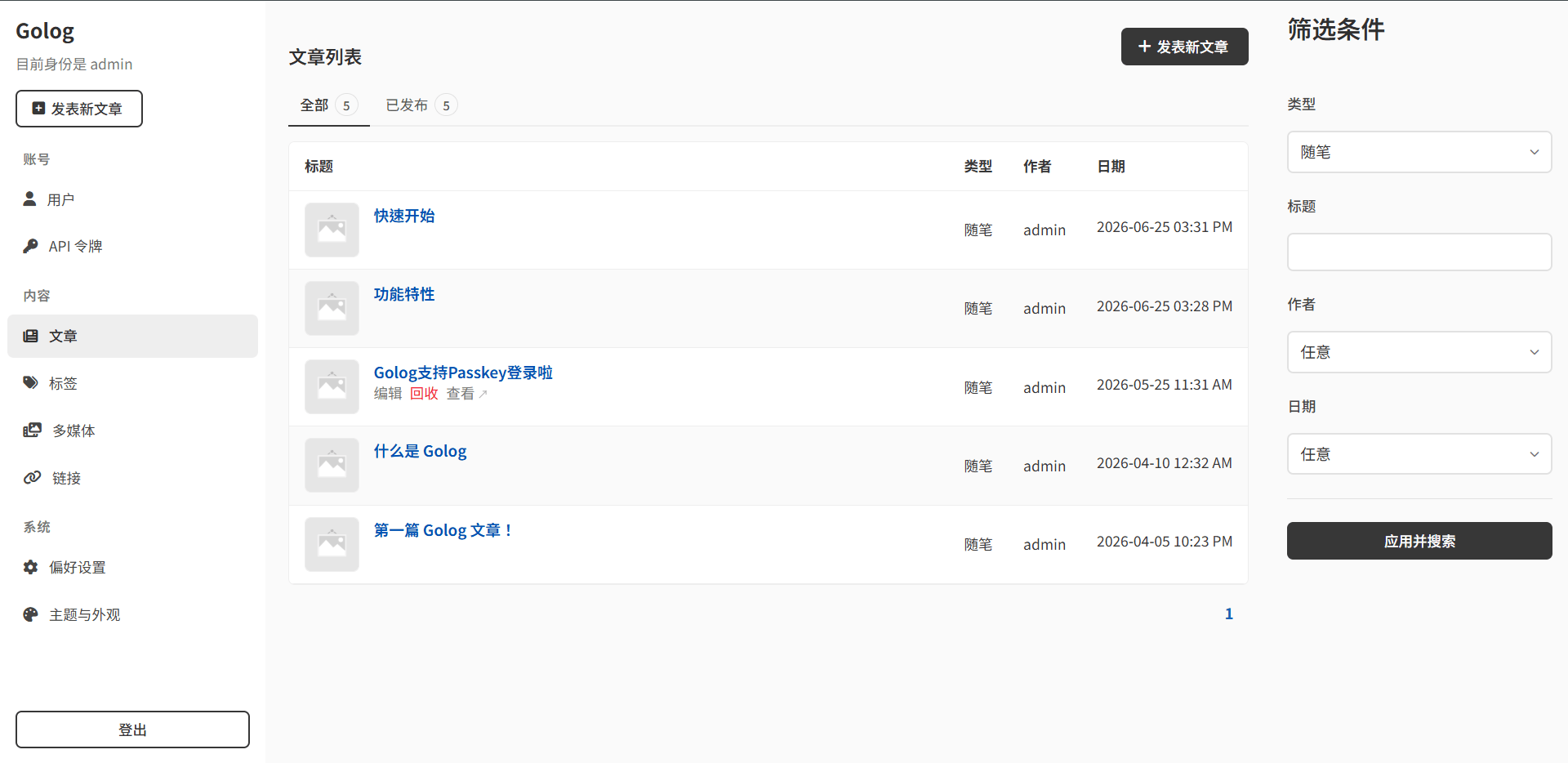This screenshot has height=763, width=1568.
Task: Click the dark 发表新文章 button at top
Action: pyautogui.click(x=1184, y=47)
